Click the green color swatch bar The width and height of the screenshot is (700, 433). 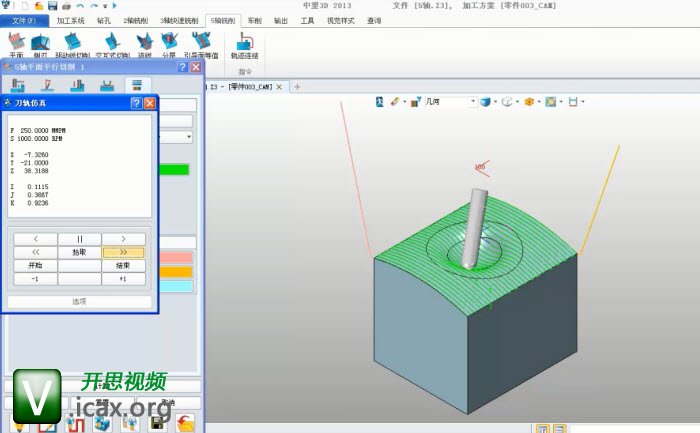coord(176,170)
